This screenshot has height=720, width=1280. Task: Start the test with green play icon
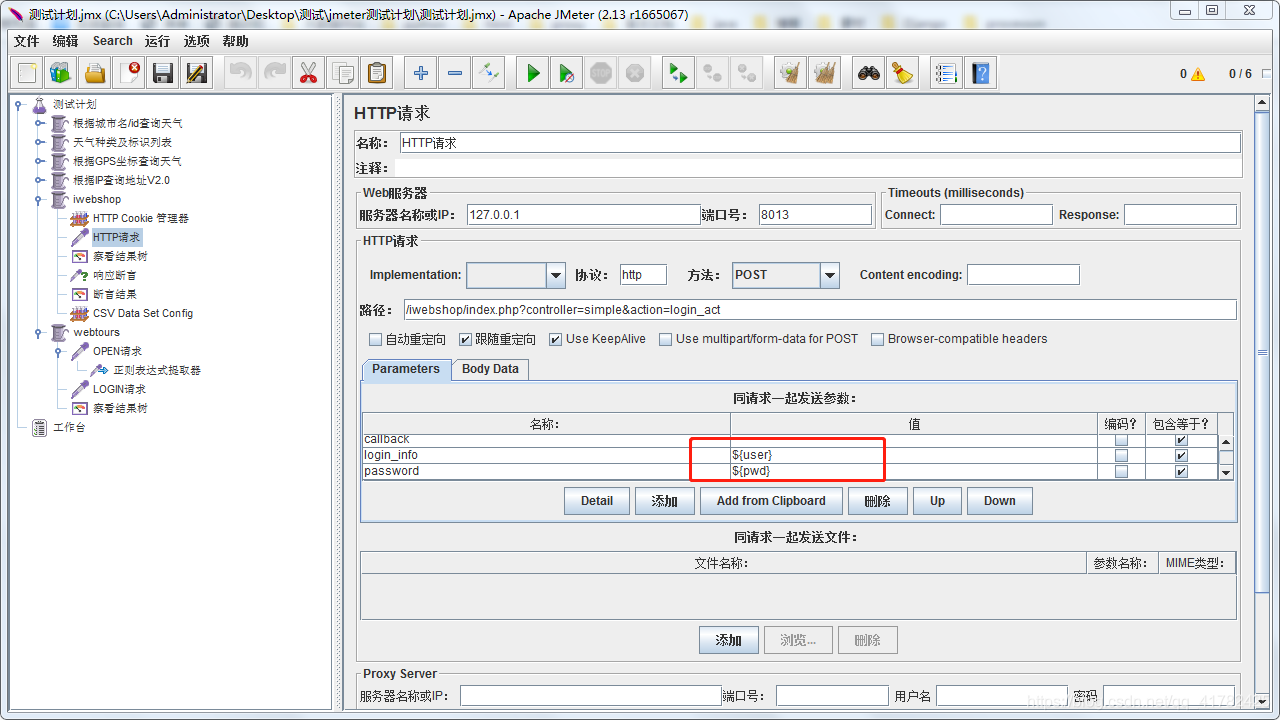pos(533,73)
